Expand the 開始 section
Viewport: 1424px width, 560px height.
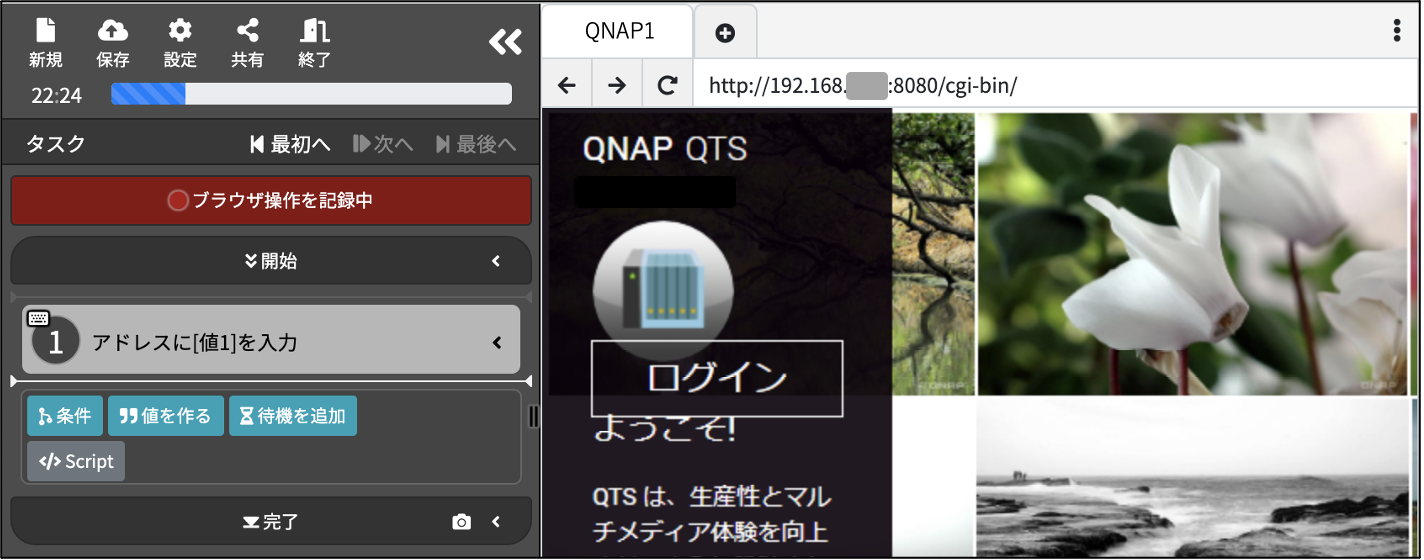271,261
